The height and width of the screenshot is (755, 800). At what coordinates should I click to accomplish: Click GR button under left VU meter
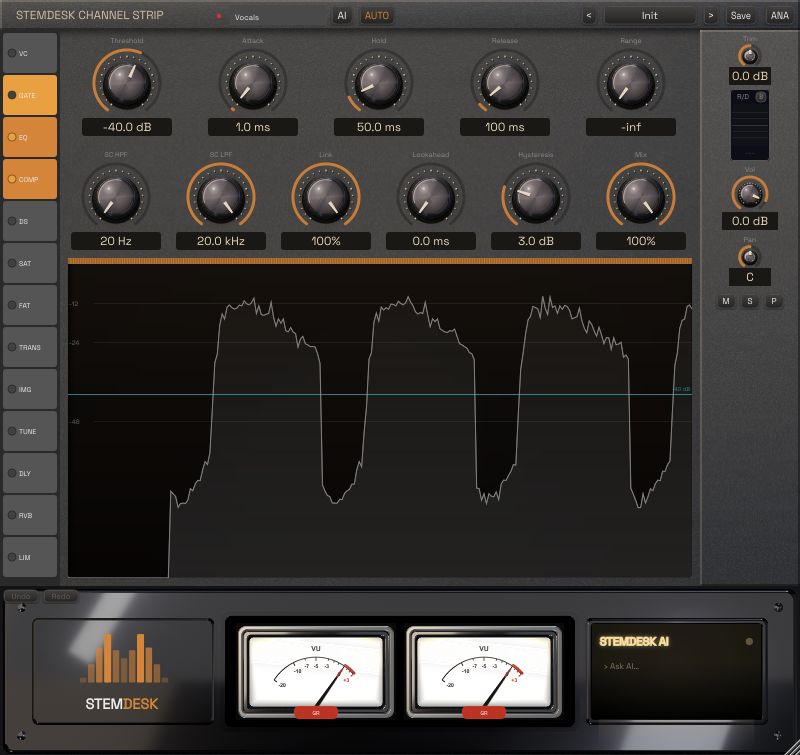[x=316, y=713]
